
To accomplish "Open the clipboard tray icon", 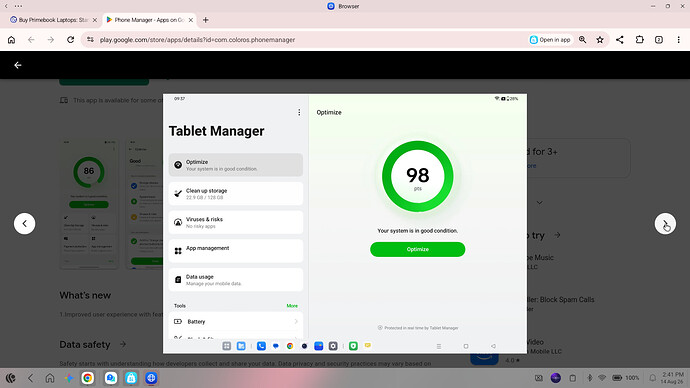I will (573, 378).
